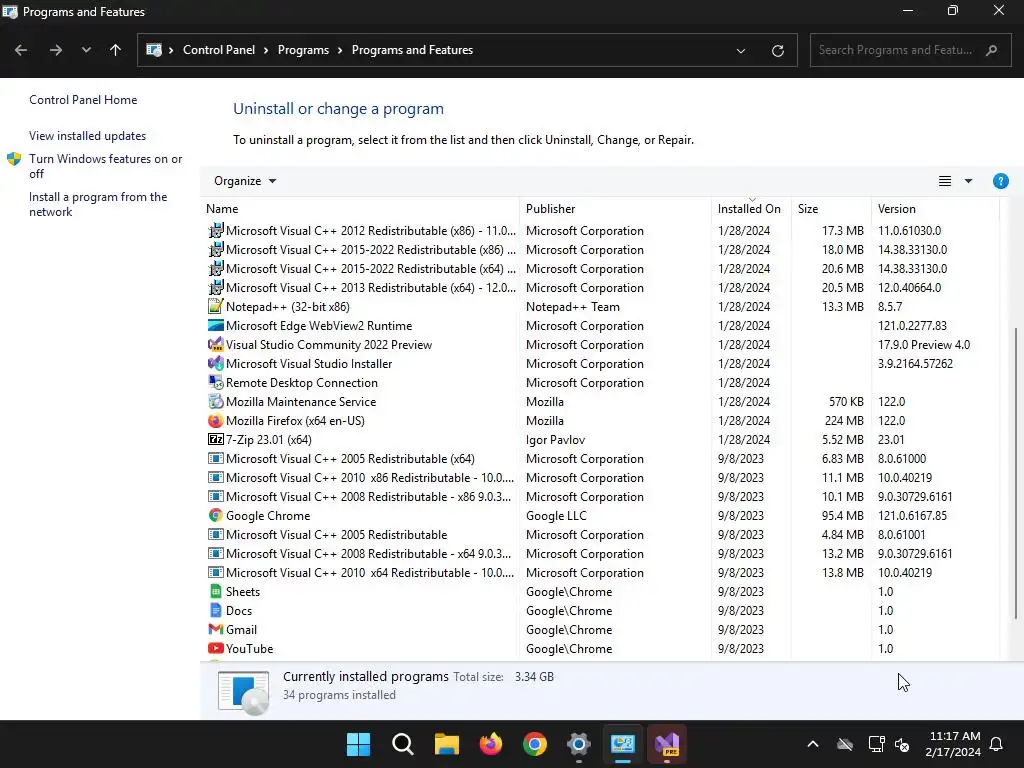The image size is (1024, 768).
Task: Click the Search Programs and Features box
Action: tap(910, 50)
